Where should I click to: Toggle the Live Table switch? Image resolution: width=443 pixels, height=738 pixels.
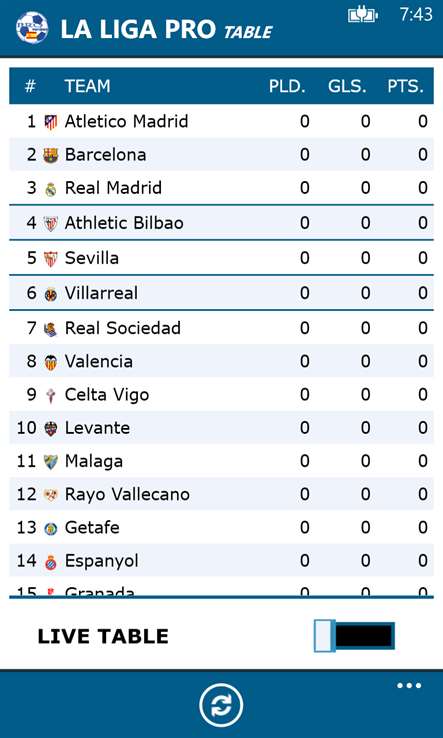354,636
